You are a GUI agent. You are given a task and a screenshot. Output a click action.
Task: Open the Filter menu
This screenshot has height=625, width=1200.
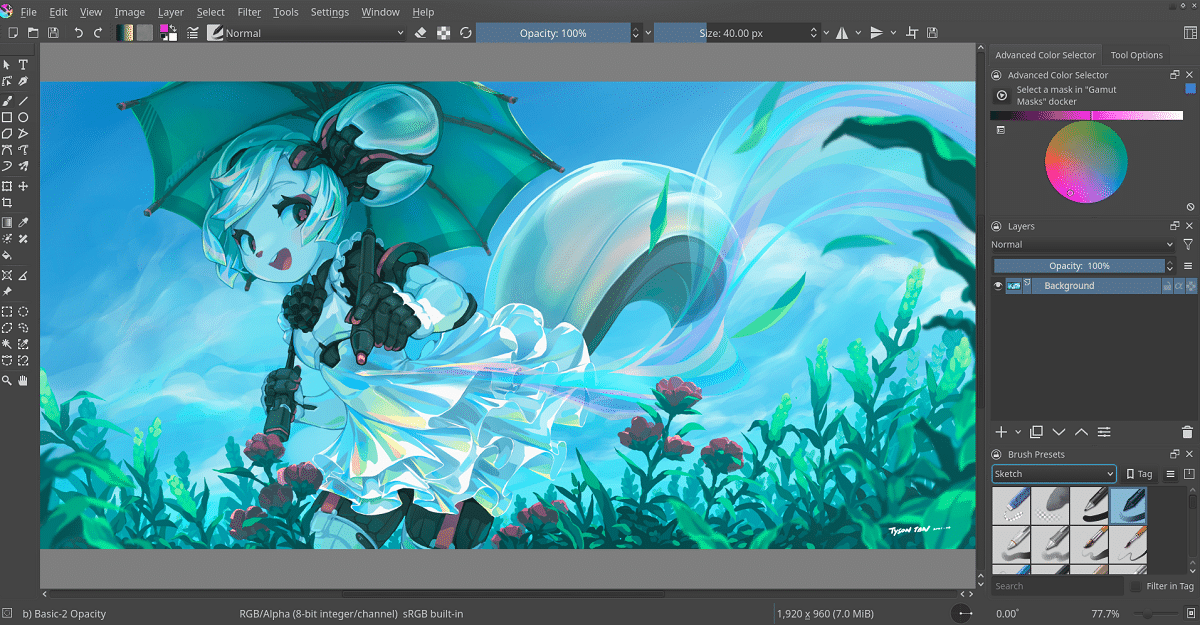click(x=247, y=12)
